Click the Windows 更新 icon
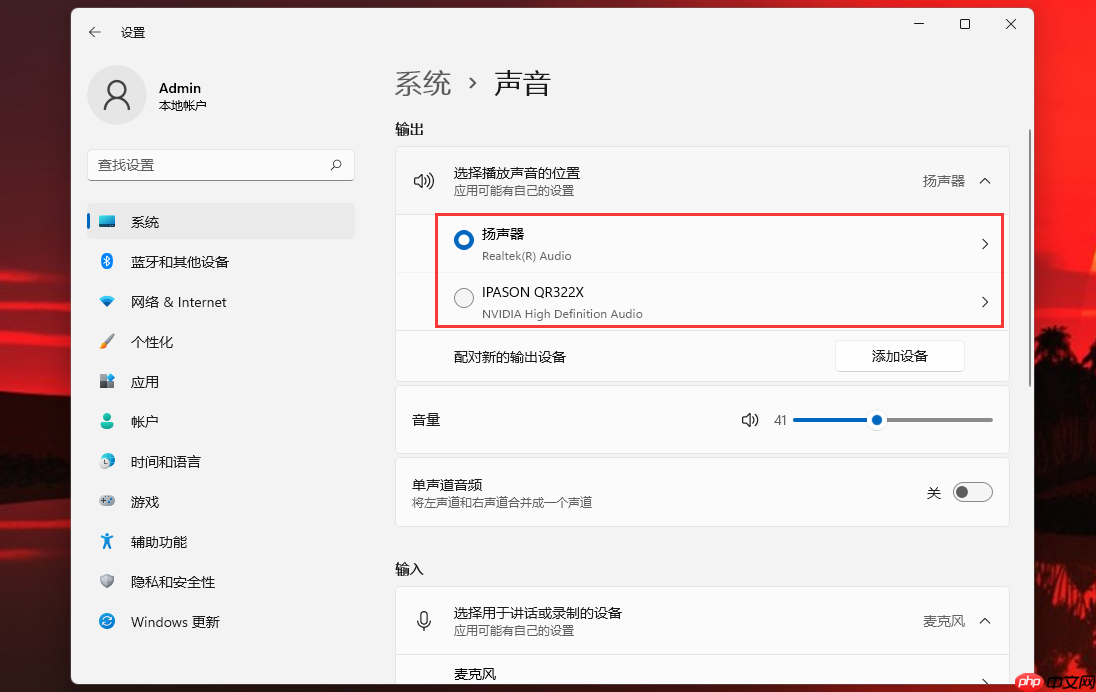Image resolution: width=1096 pixels, height=692 pixels. (107, 621)
